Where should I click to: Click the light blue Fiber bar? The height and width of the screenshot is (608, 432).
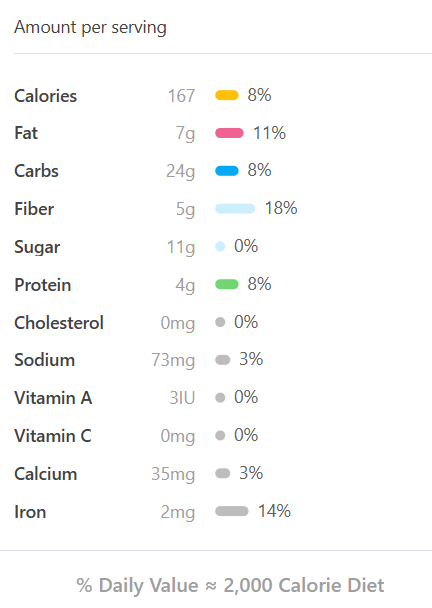click(x=235, y=209)
